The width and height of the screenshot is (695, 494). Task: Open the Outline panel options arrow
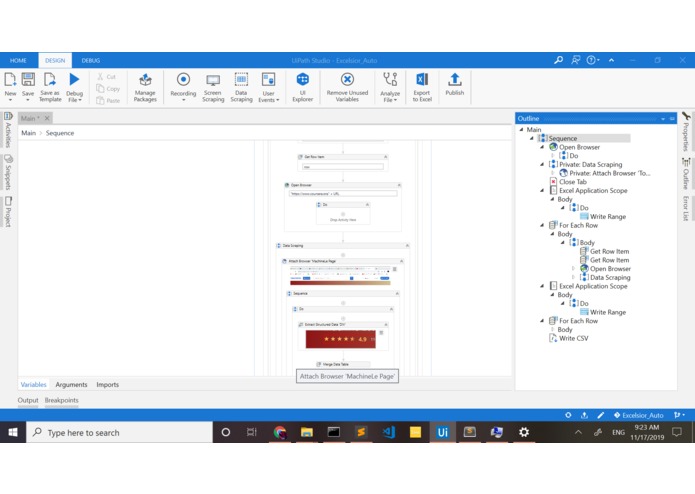(663, 119)
